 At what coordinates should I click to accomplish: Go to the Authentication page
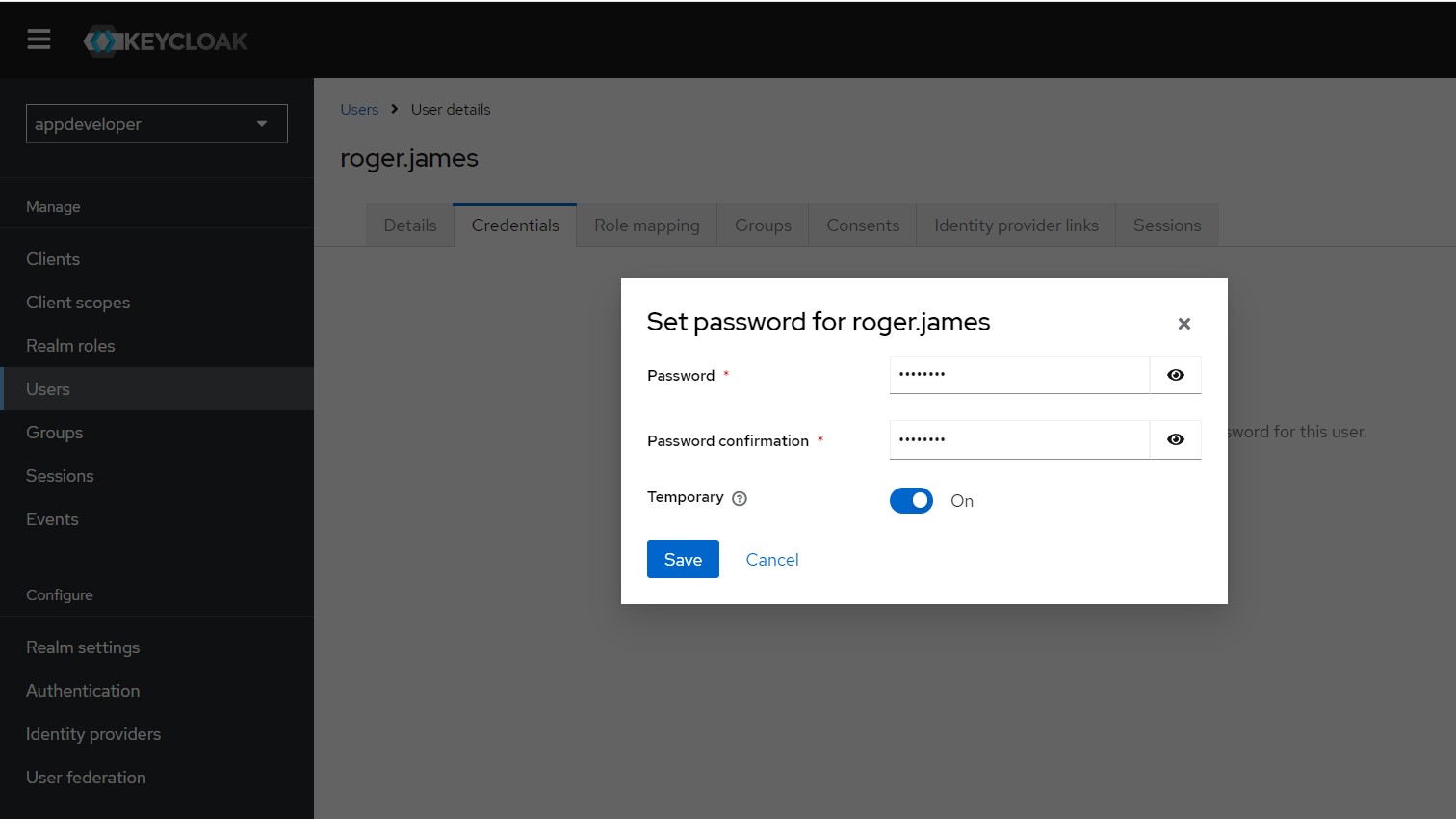(157, 691)
